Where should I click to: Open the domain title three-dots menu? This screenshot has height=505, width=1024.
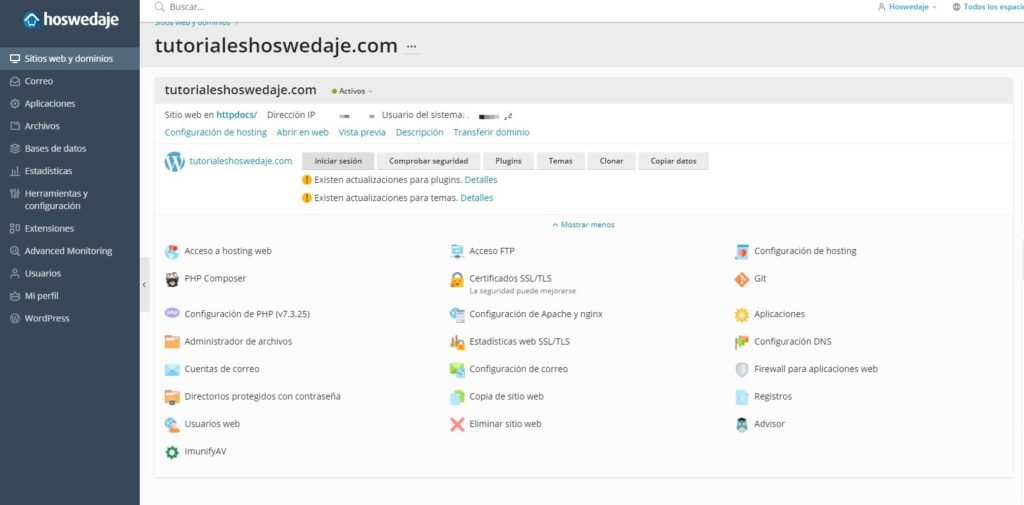pyautogui.click(x=411, y=46)
